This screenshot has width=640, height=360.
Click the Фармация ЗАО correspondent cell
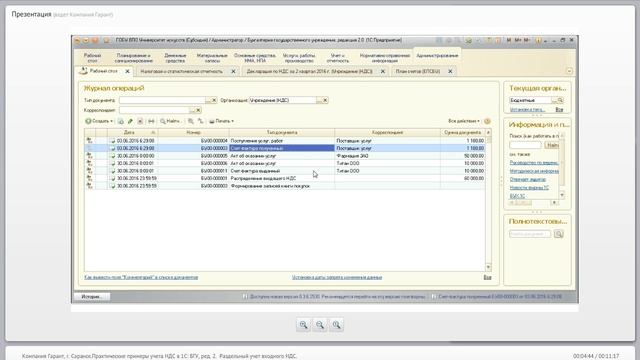tap(387, 156)
